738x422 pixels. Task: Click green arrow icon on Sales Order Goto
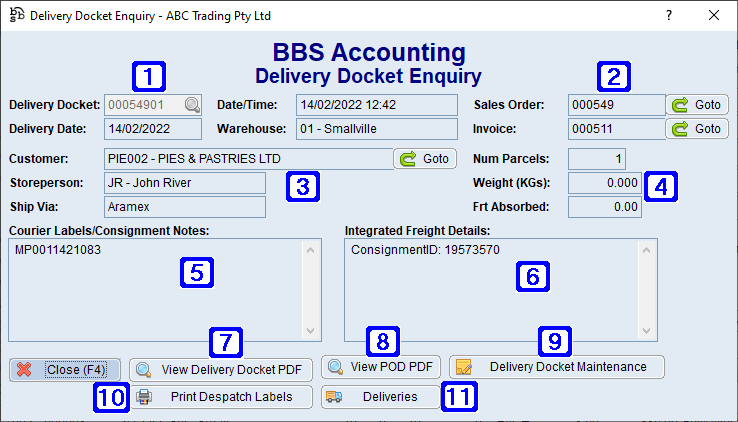pos(680,105)
